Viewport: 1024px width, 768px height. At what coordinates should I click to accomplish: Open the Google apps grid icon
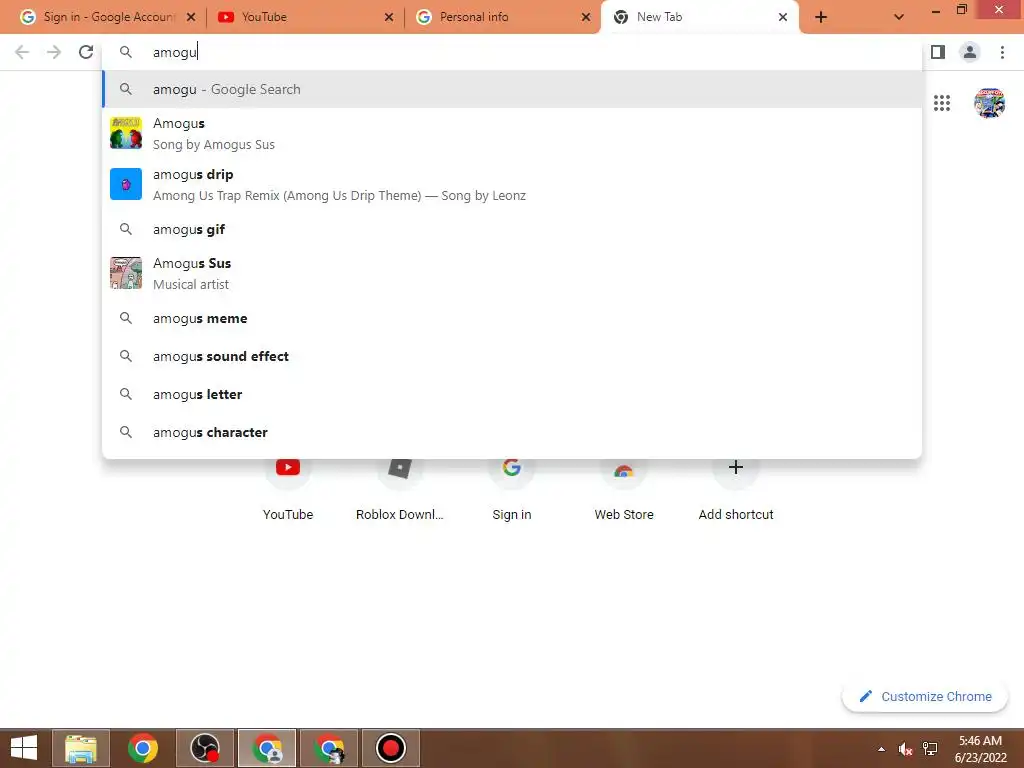pyautogui.click(x=942, y=103)
